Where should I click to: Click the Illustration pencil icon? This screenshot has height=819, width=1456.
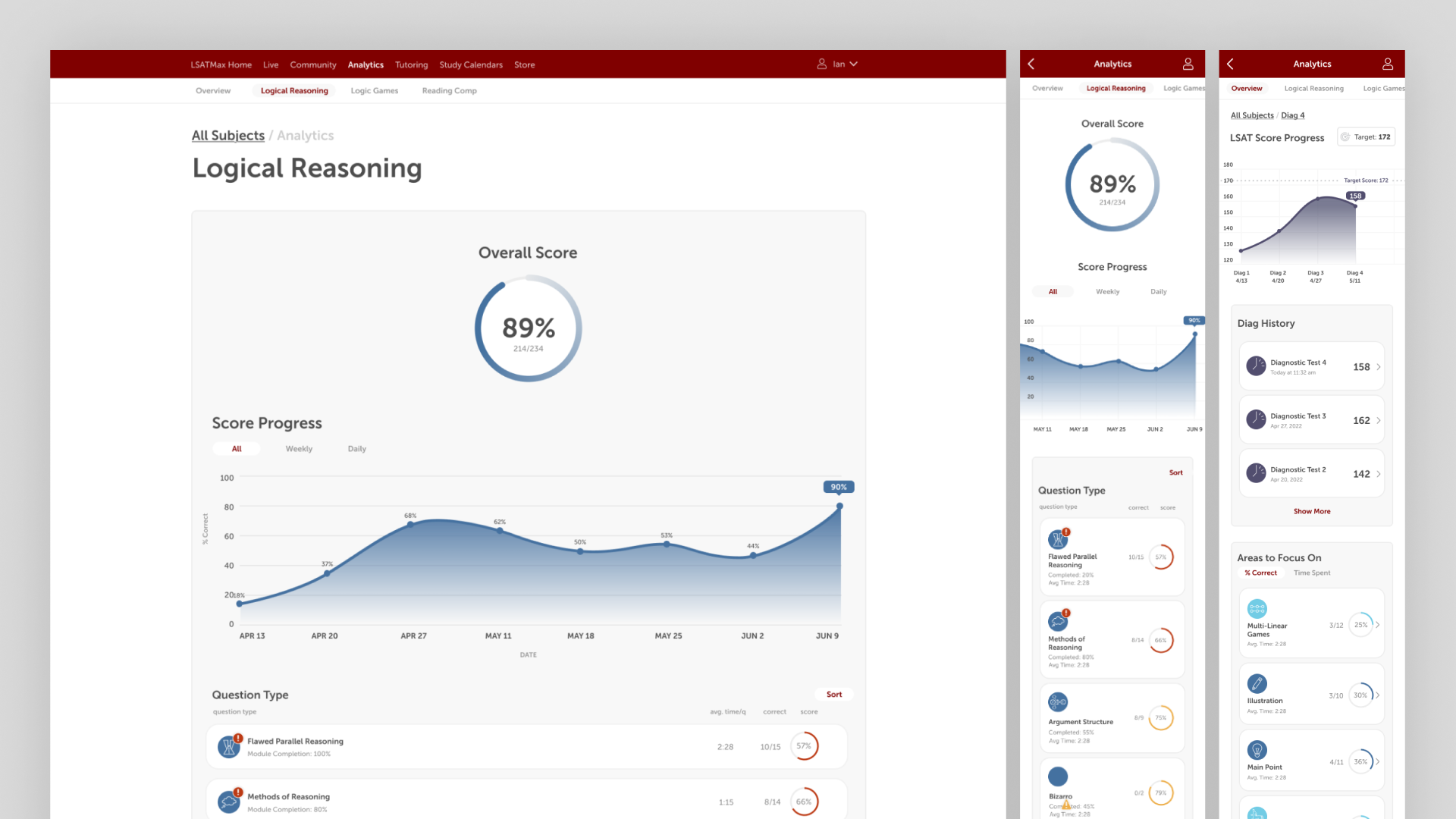[1257, 683]
